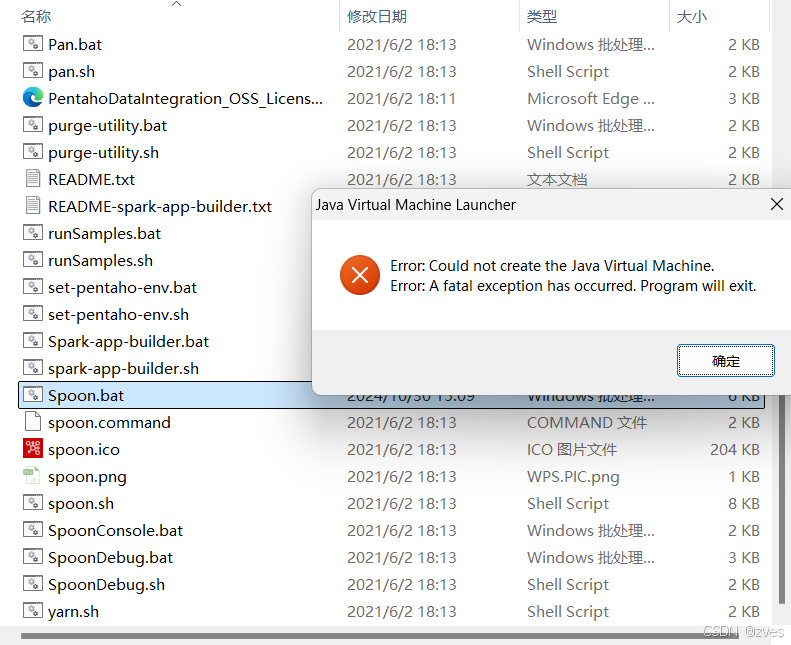Image resolution: width=791 pixels, height=645 pixels.
Task: Sort by the 名称 column header
Action: coord(36,17)
